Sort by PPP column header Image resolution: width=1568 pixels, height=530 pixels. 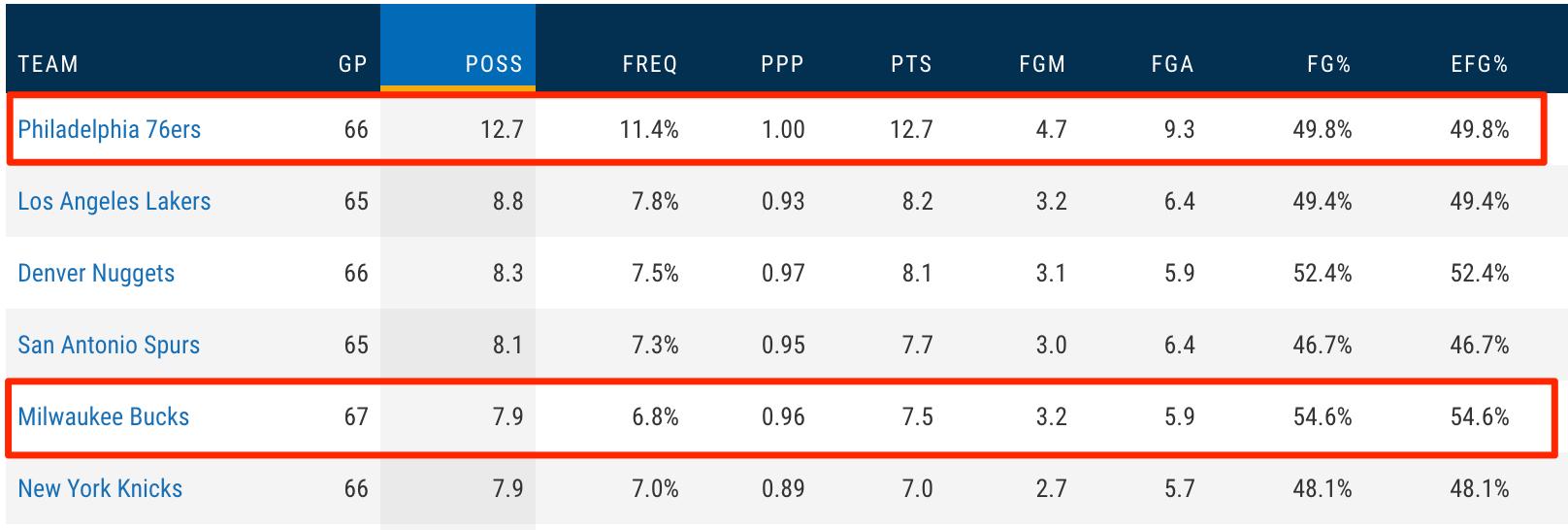[x=782, y=64]
